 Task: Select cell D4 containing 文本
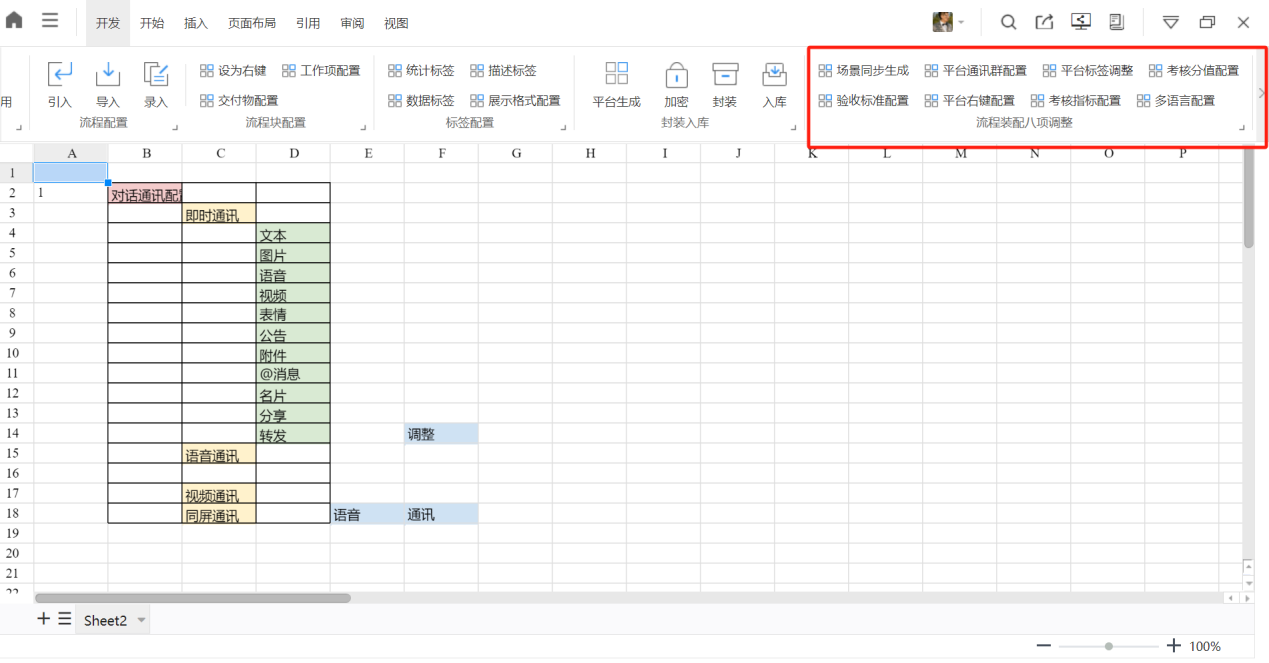(x=292, y=235)
